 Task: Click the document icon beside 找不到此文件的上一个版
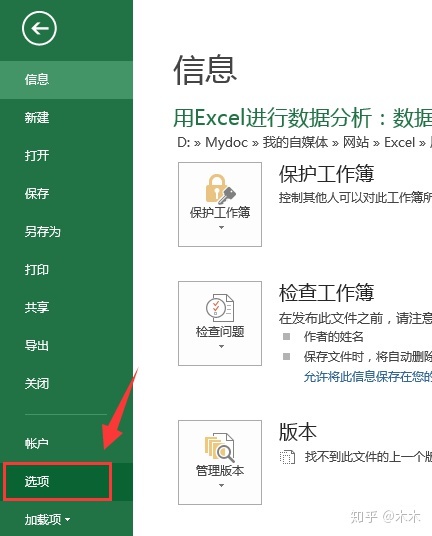click(x=287, y=457)
